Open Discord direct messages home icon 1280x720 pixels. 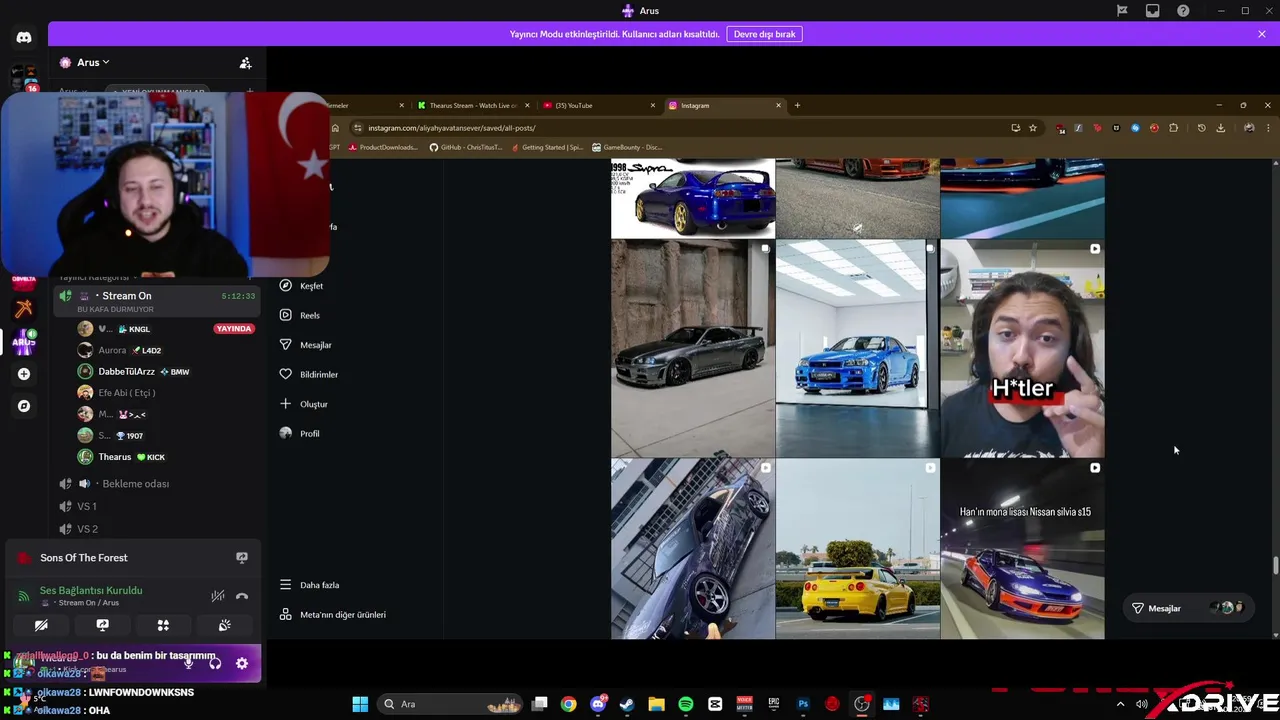[24, 37]
